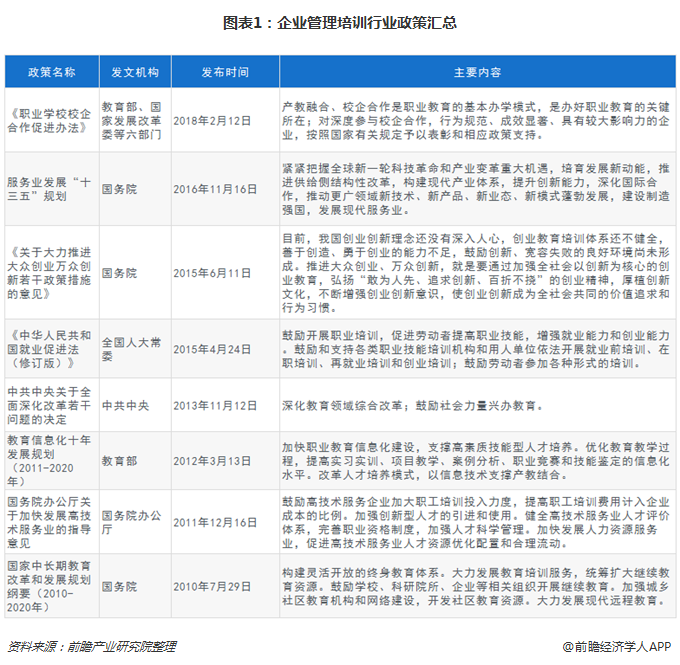680x665 pixels.
Task: Select the 教育信息化十年发展规划 policy cell
Action: point(51,460)
